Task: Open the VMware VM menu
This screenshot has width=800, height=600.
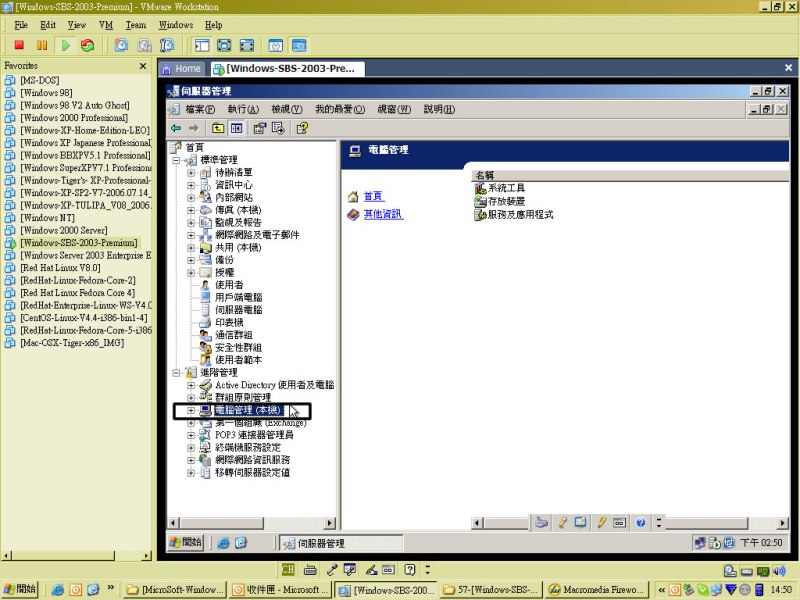Action: point(106,25)
